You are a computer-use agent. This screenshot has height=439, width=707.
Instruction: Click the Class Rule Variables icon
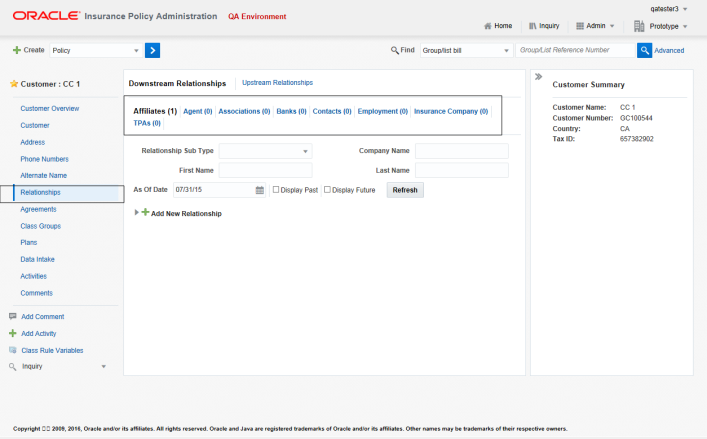[x=13, y=350]
